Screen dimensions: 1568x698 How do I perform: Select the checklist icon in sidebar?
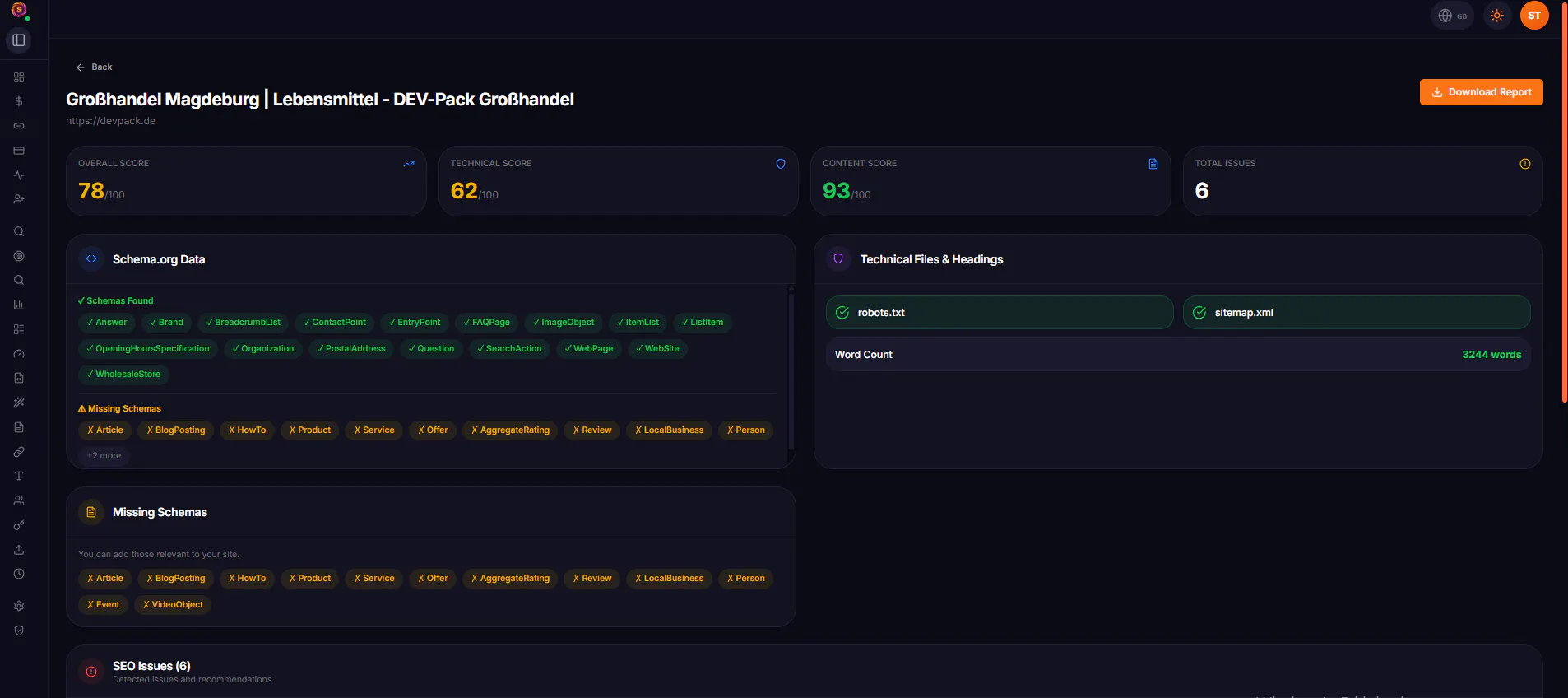pos(19,329)
